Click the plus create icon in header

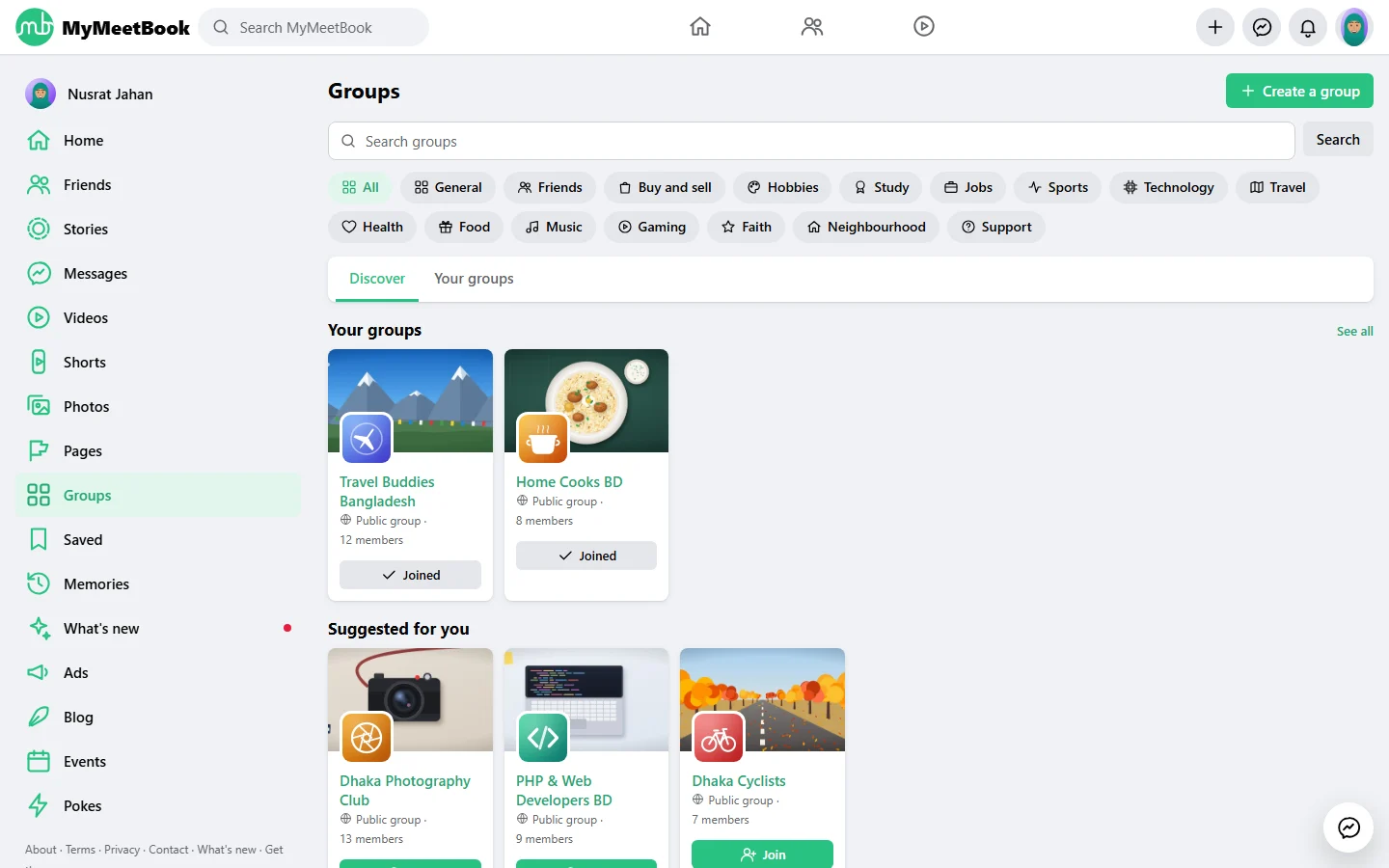1215,27
